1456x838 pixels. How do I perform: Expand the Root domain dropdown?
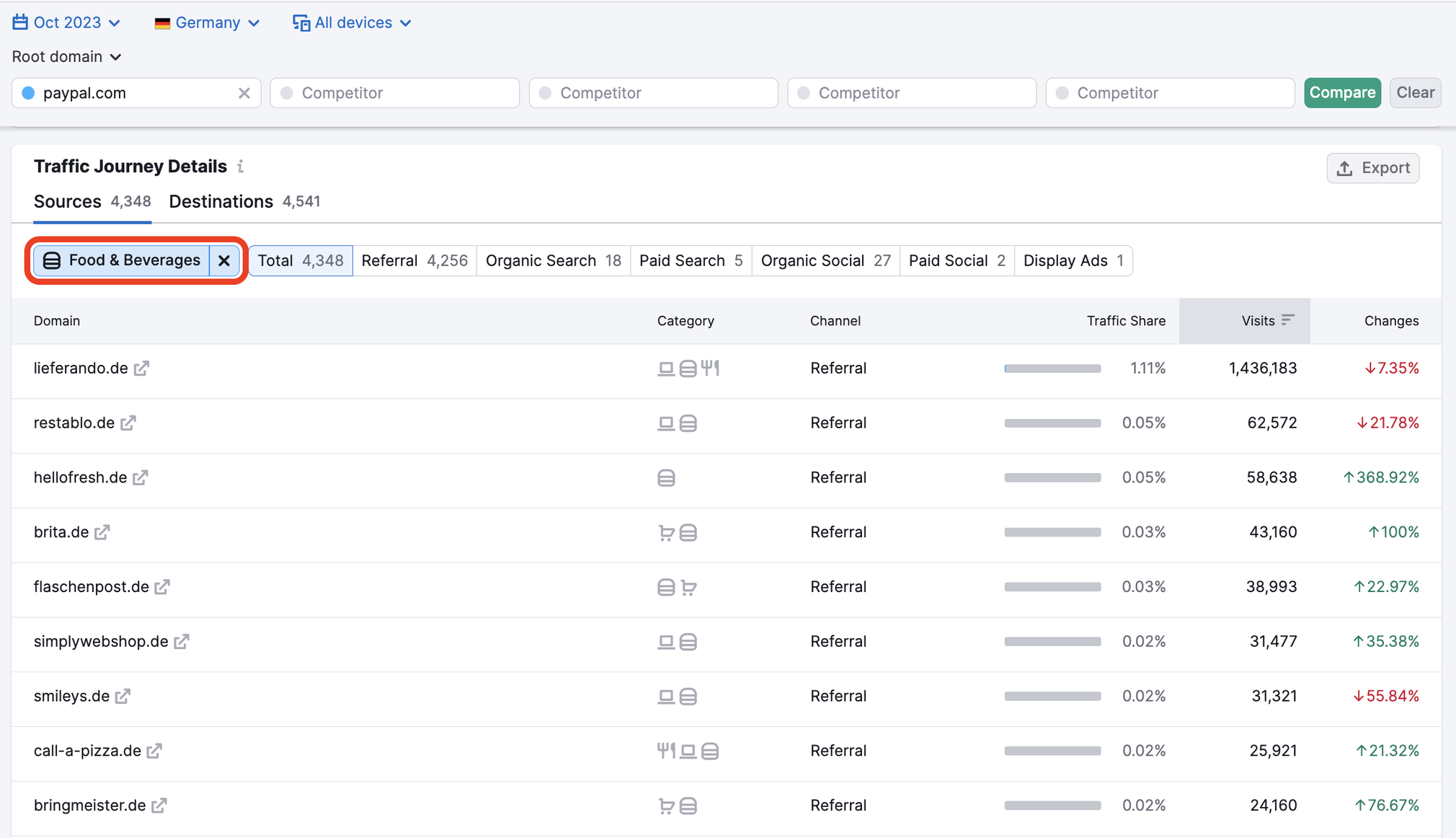coord(66,56)
